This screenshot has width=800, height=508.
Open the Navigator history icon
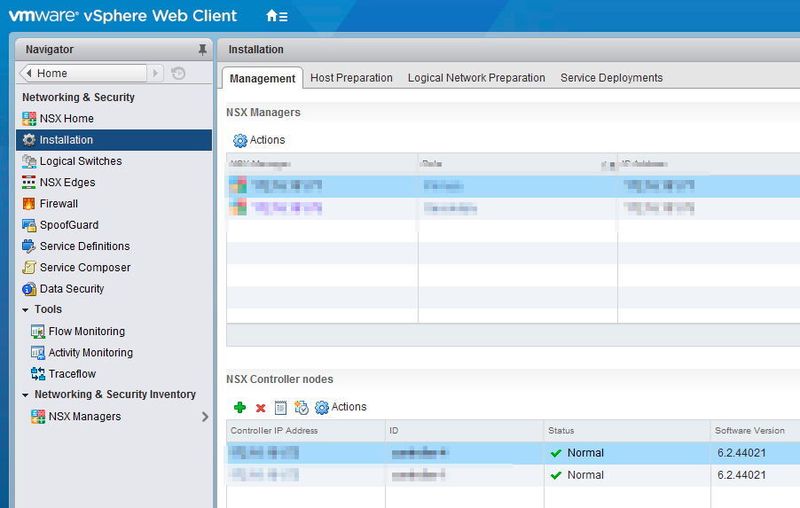pyautogui.click(x=178, y=73)
